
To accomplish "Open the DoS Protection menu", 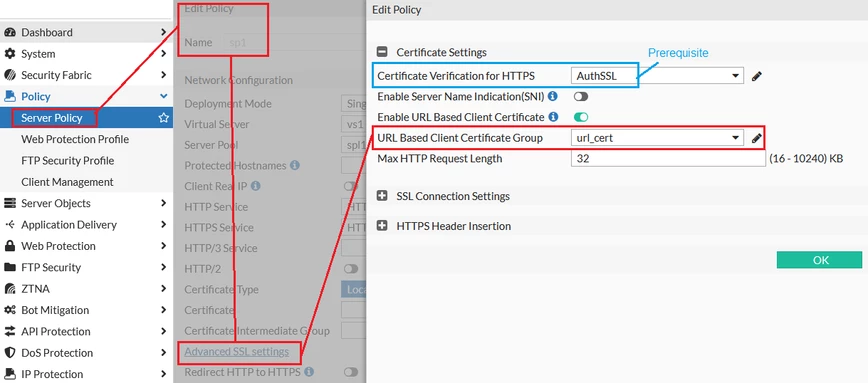I will click(x=86, y=353).
